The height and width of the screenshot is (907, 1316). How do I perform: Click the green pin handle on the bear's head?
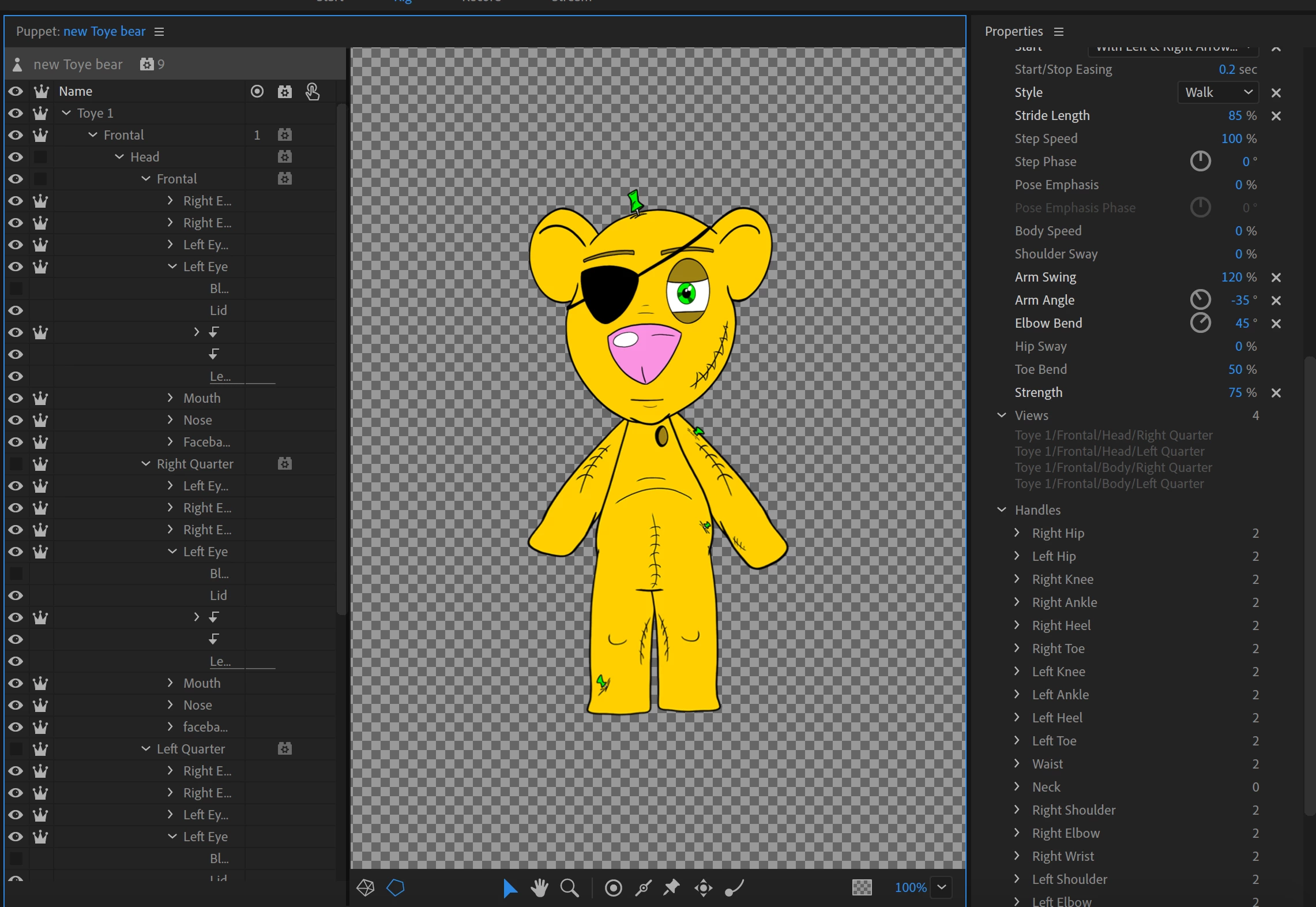(636, 203)
